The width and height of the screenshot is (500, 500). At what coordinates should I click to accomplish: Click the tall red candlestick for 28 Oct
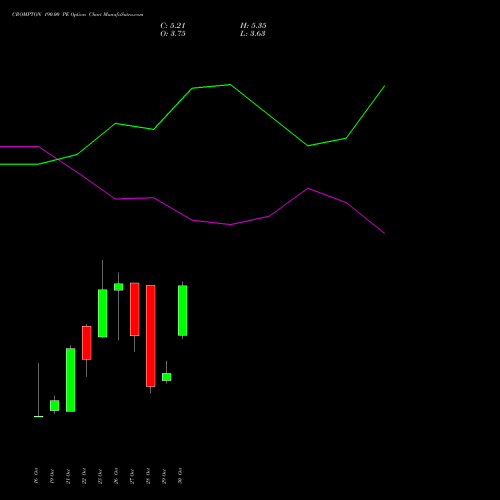[x=151, y=336]
